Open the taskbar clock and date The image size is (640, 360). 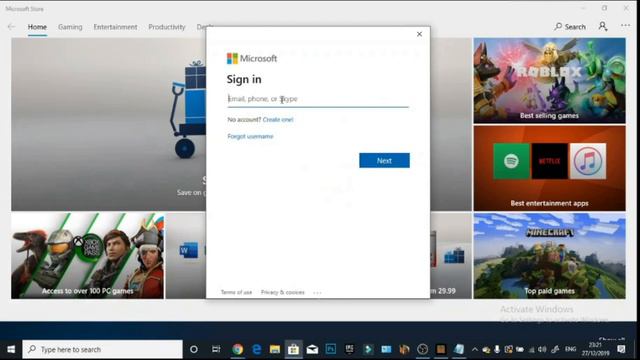pyautogui.click(x=595, y=349)
